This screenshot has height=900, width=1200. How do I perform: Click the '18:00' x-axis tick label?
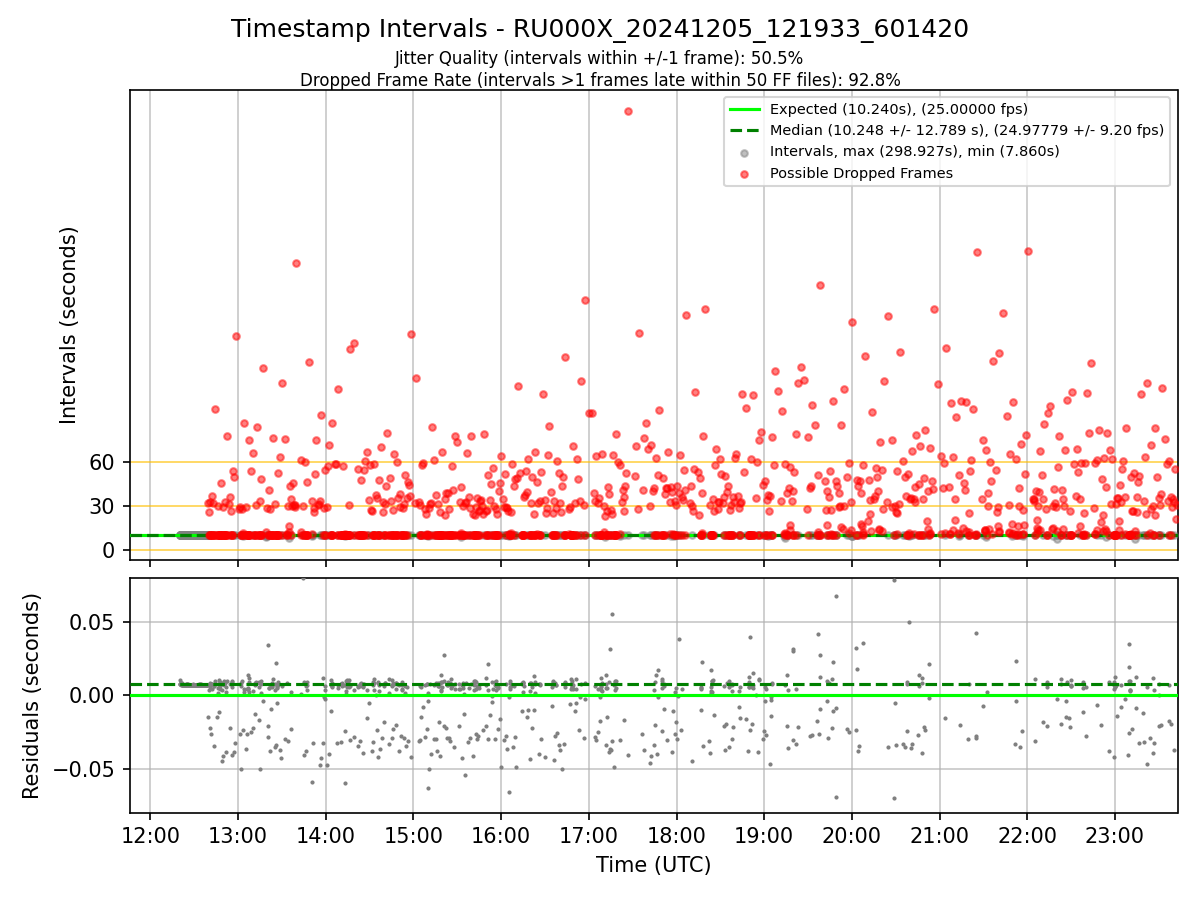[x=676, y=836]
